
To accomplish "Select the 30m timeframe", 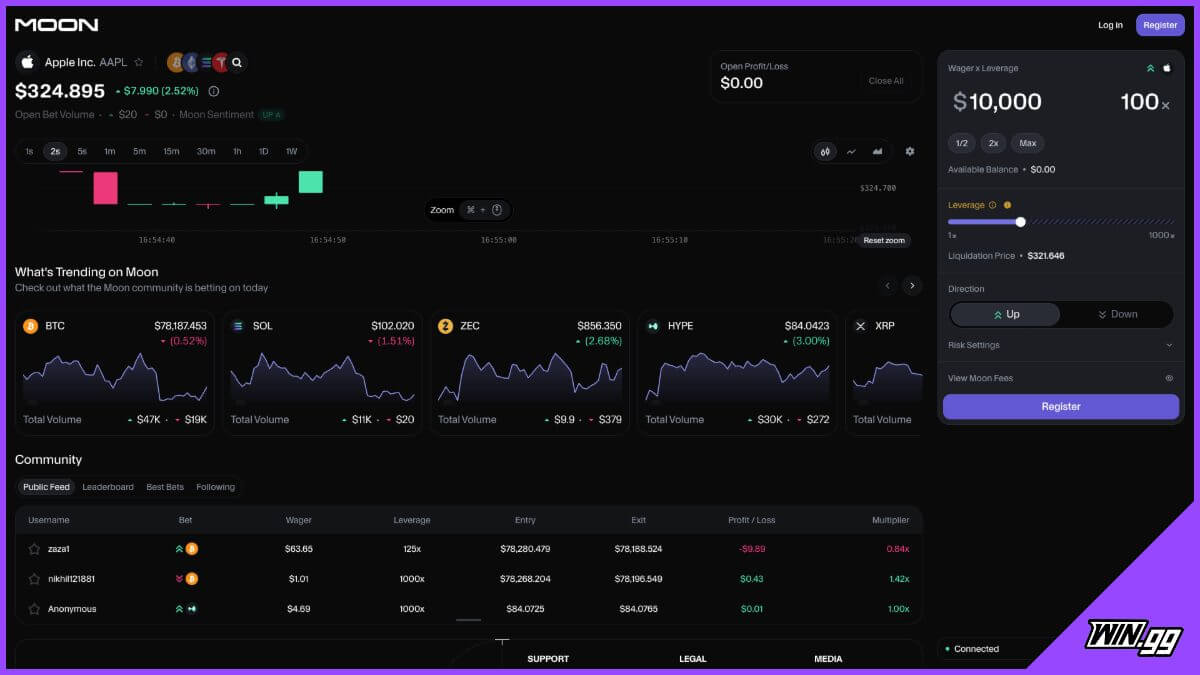I will (x=206, y=152).
